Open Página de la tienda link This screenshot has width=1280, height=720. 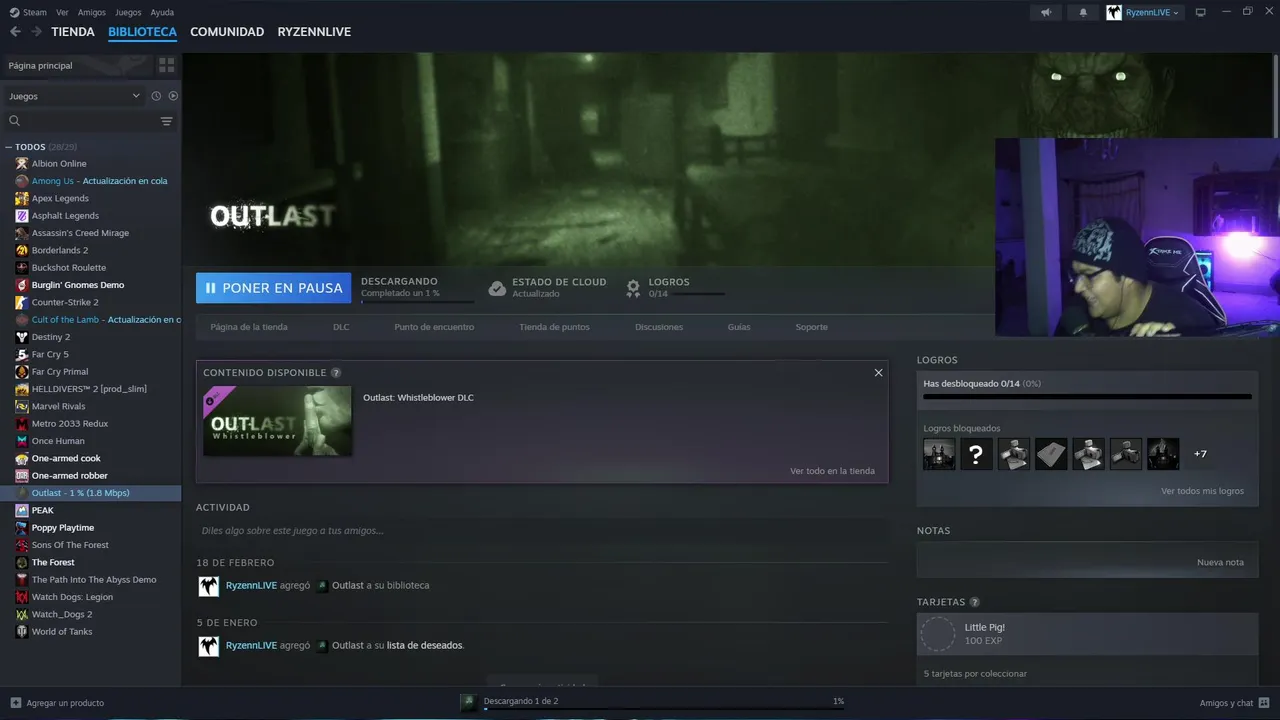pyautogui.click(x=249, y=327)
